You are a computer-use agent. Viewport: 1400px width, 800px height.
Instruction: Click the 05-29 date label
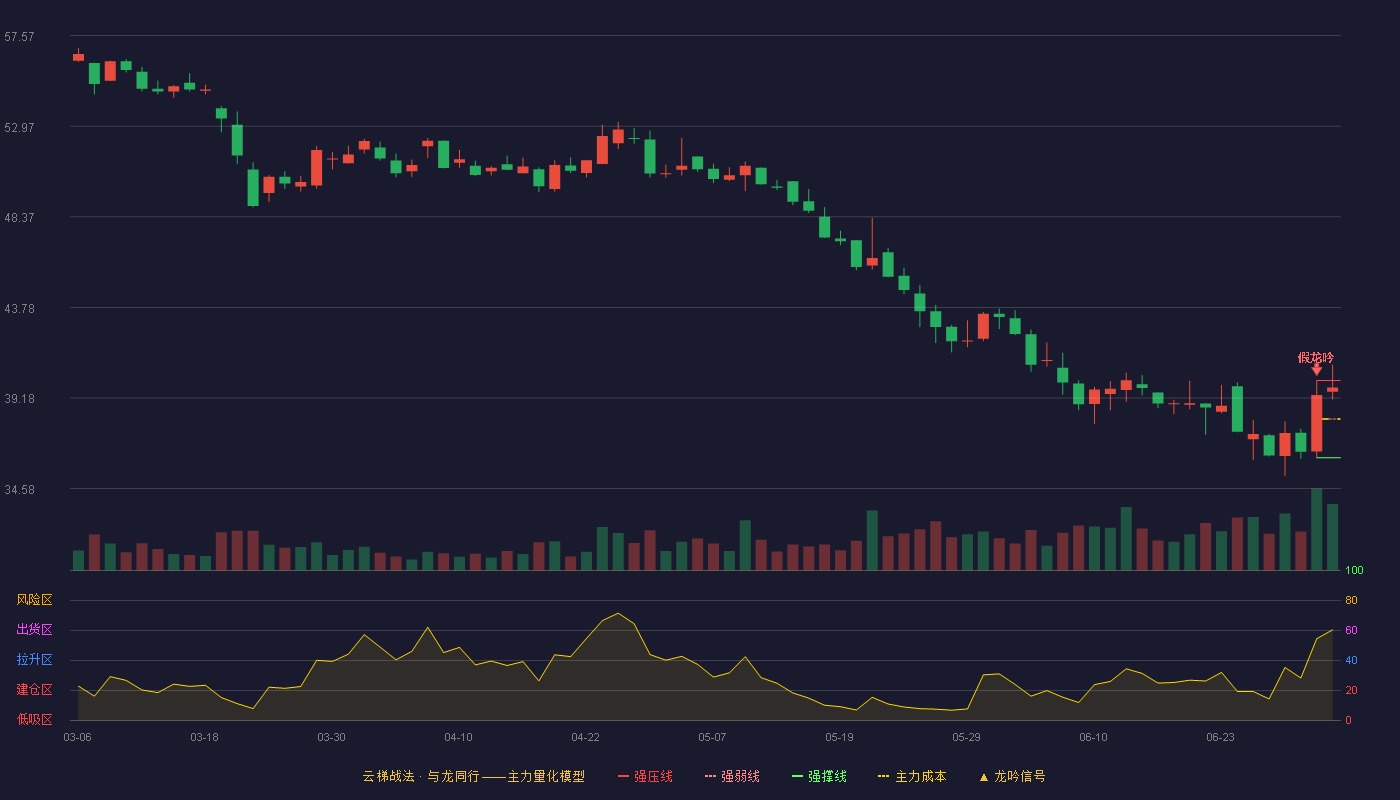coord(966,737)
